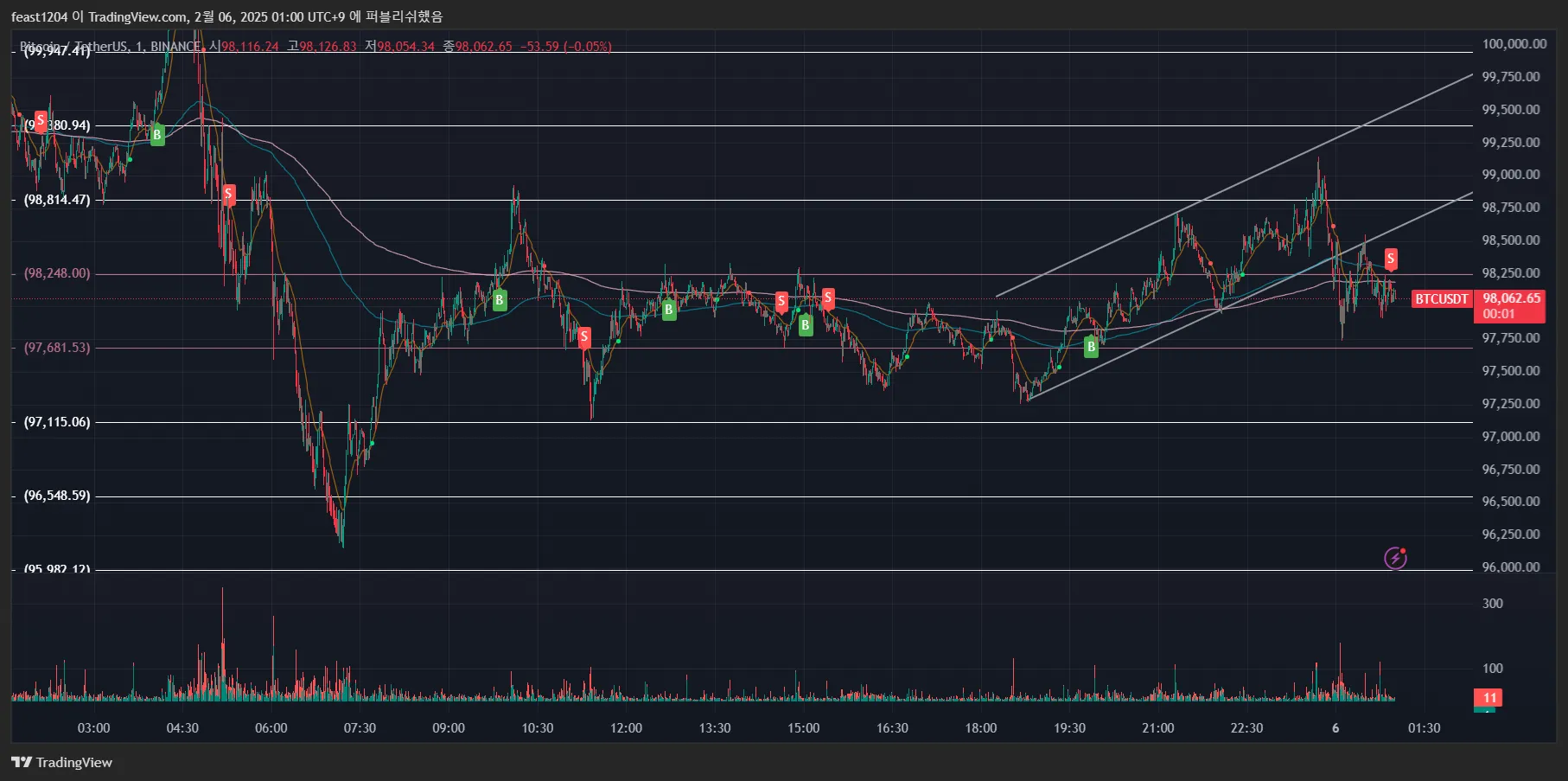Click the 12:00 time axis label
Image resolution: width=1568 pixels, height=781 pixels.
(626, 727)
